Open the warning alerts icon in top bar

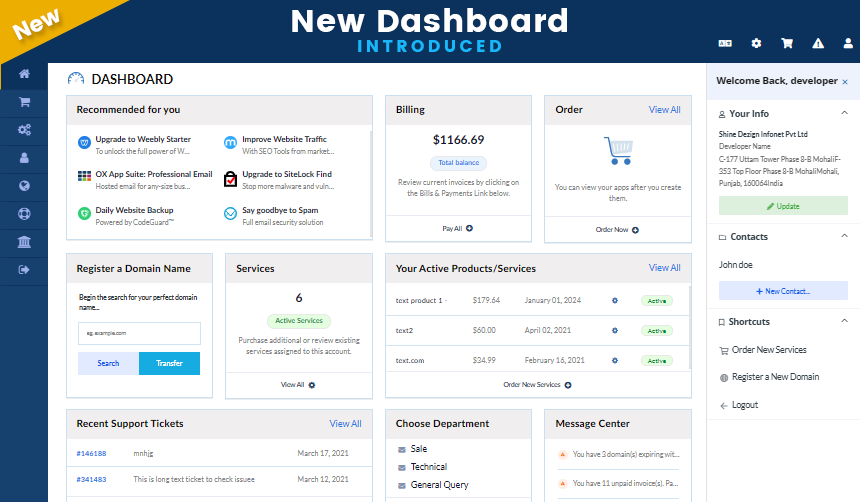click(x=818, y=43)
